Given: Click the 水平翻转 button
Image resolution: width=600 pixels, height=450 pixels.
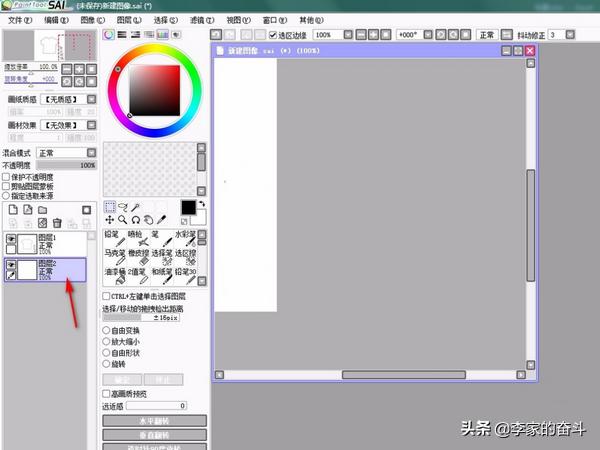Looking at the screenshot, I should (155, 421).
